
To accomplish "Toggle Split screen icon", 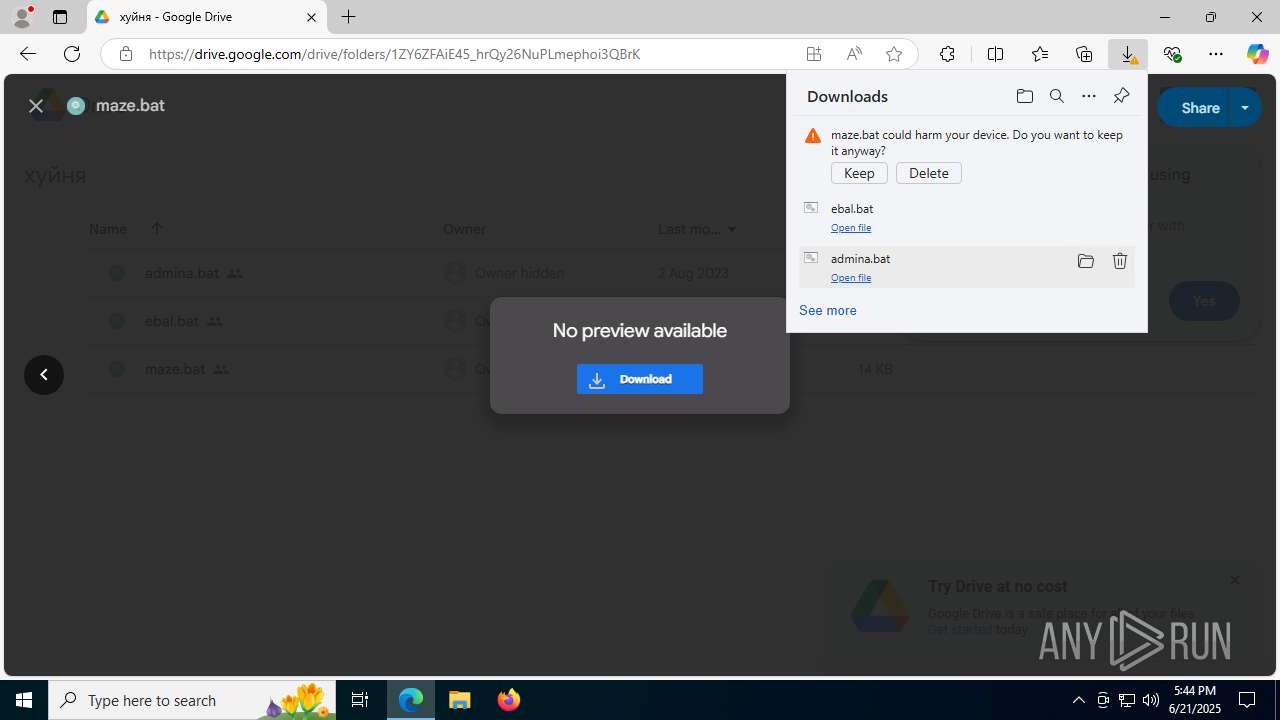I will (x=995, y=54).
